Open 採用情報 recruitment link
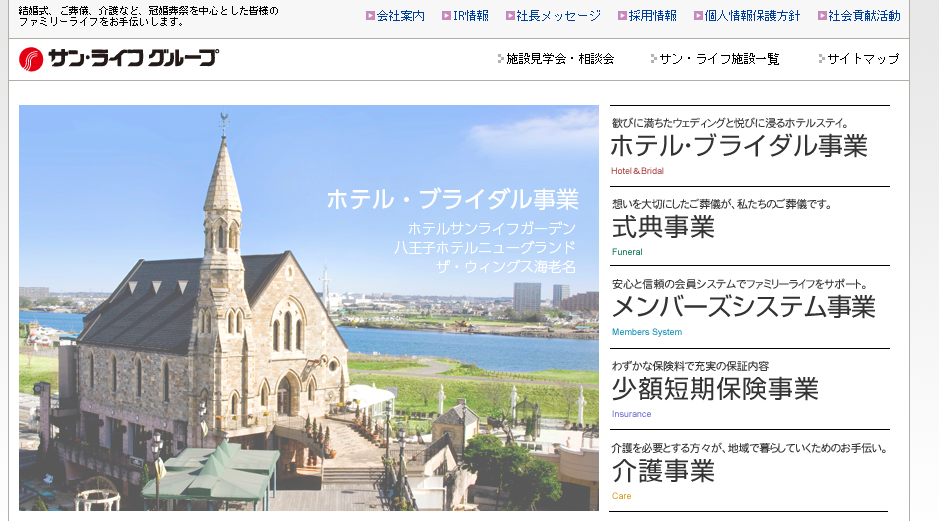Image resolution: width=939 pixels, height=521 pixels. point(653,16)
